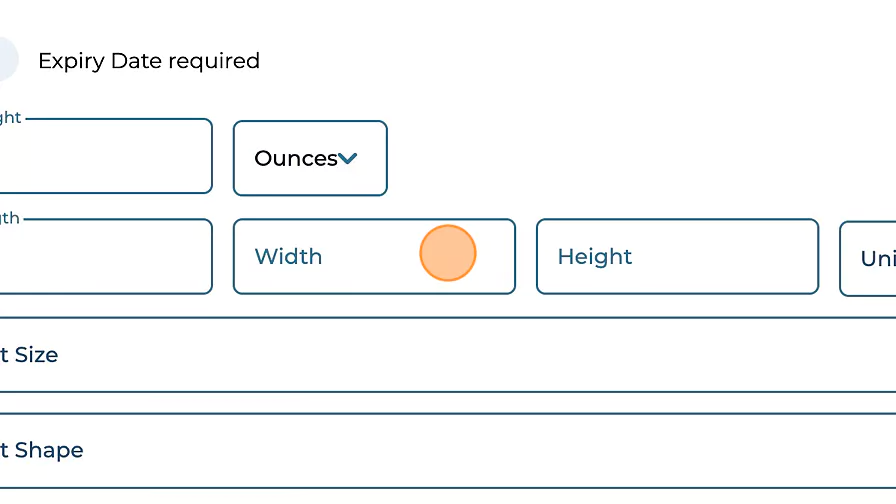Click into the Height input field
Image resolution: width=896 pixels, height=504 pixels.
677,257
